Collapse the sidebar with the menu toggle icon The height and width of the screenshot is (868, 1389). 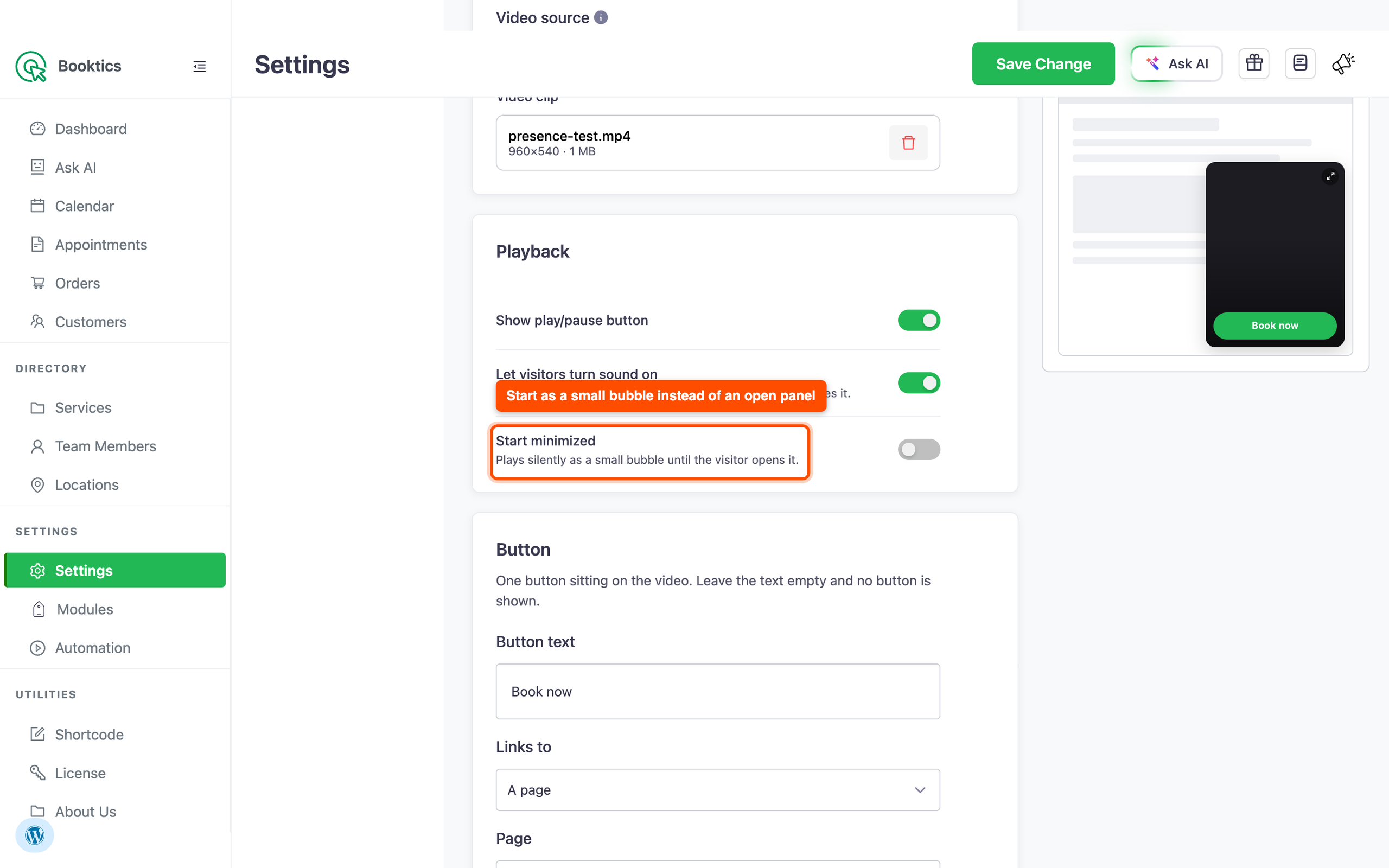(199, 67)
